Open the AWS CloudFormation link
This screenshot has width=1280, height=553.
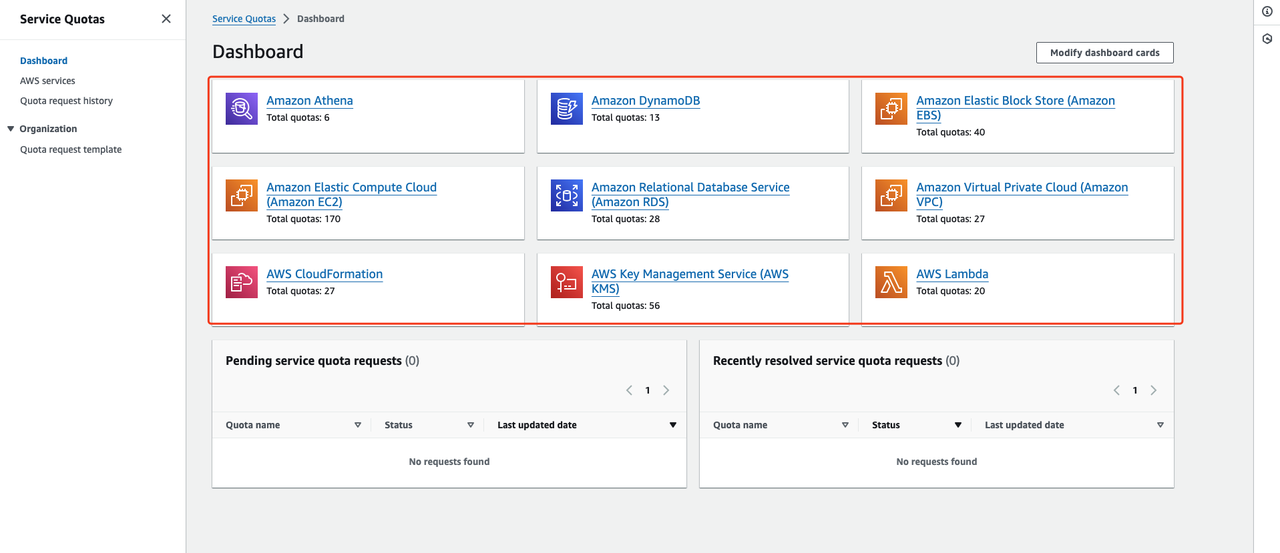(325, 274)
